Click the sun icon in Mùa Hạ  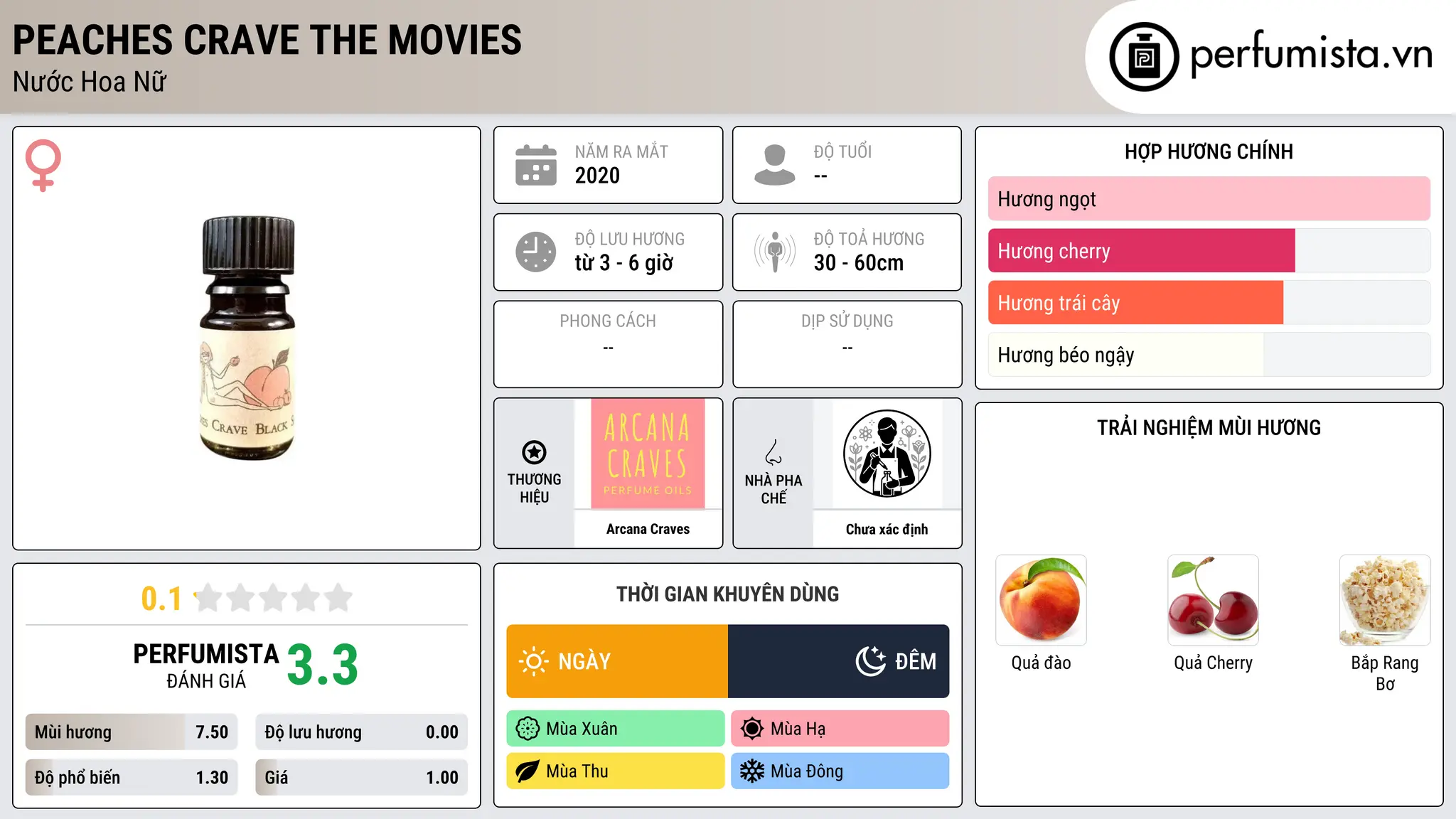pyautogui.click(x=752, y=729)
